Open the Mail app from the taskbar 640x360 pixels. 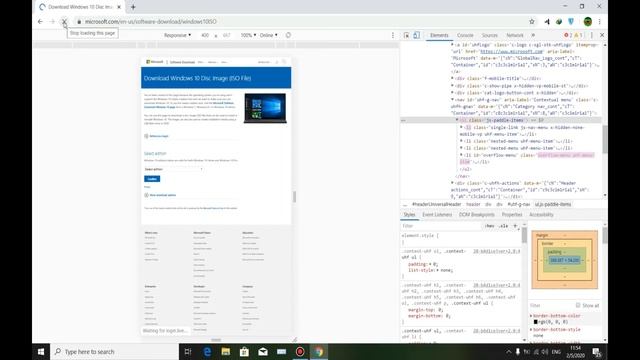point(263,351)
